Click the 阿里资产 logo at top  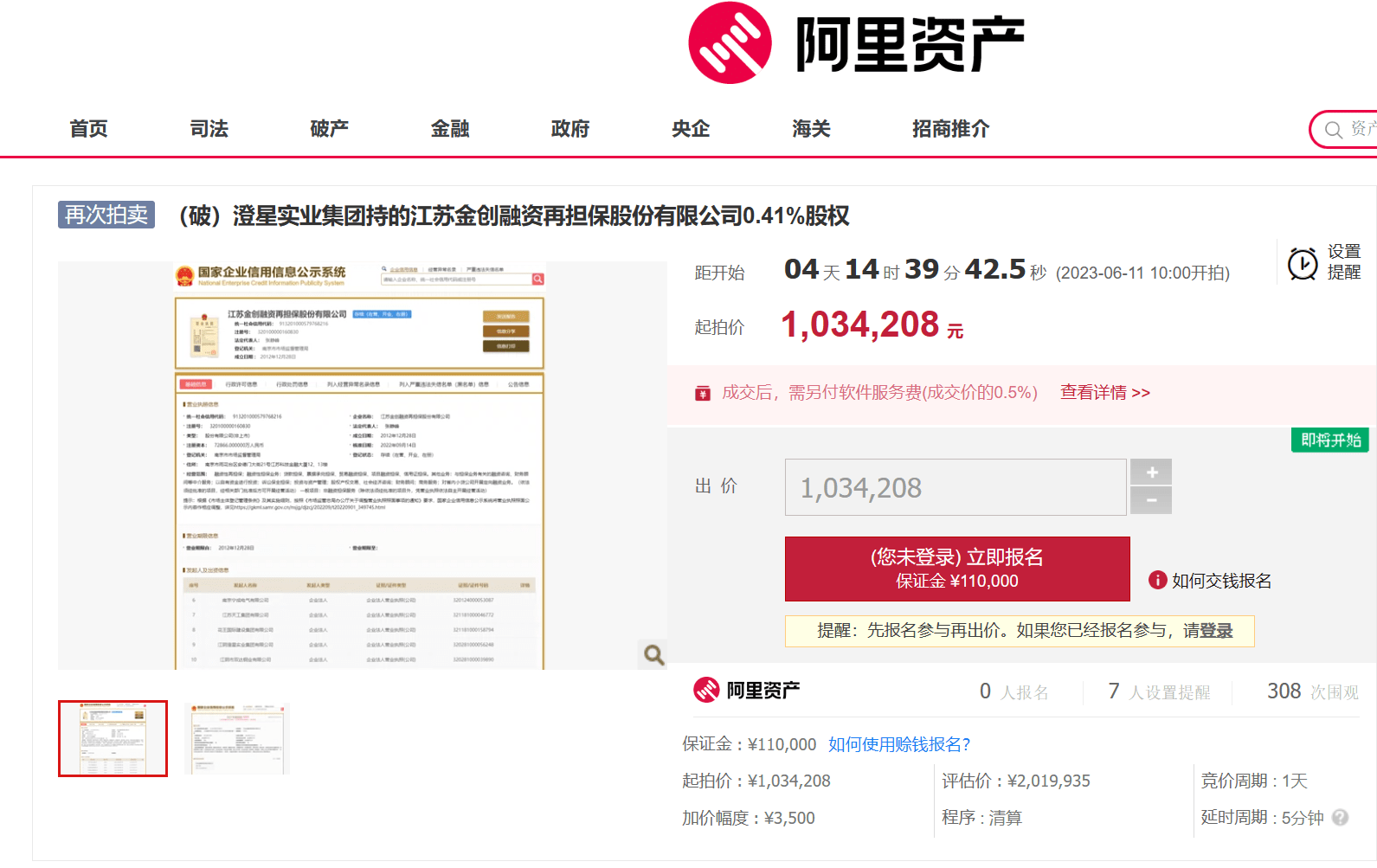coord(856,43)
